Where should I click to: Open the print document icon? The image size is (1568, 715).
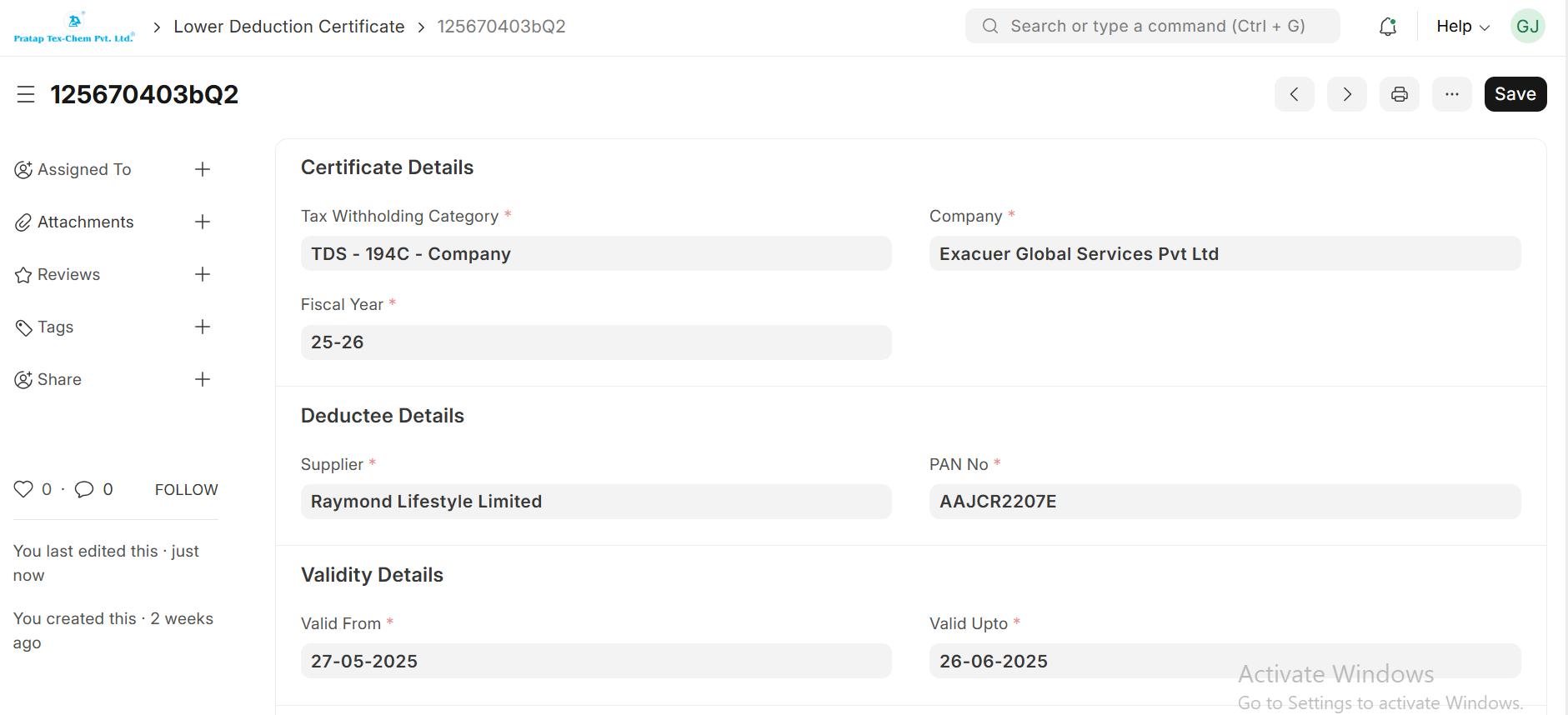pos(1399,94)
